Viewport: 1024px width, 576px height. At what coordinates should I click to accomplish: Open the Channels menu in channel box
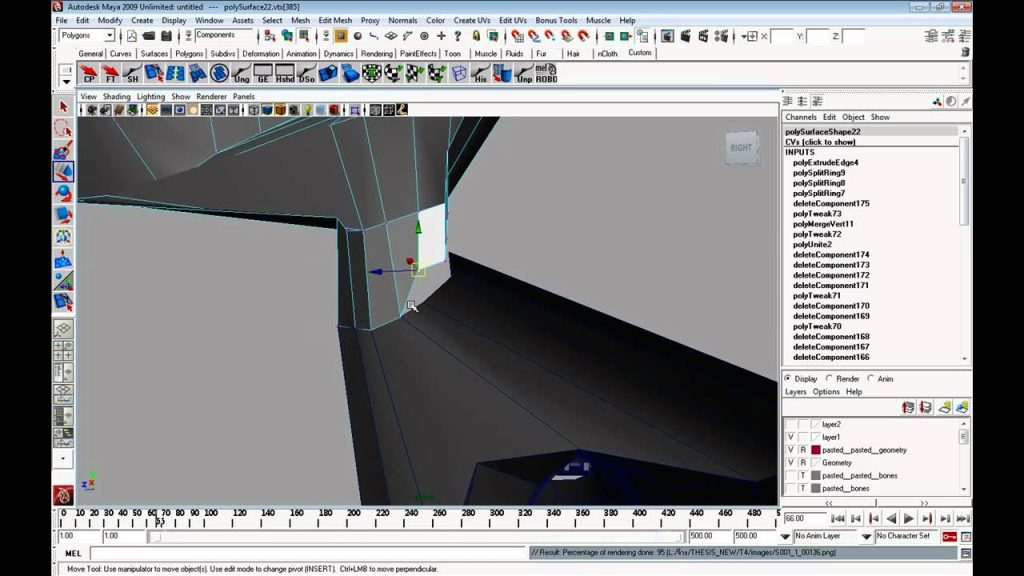801,117
